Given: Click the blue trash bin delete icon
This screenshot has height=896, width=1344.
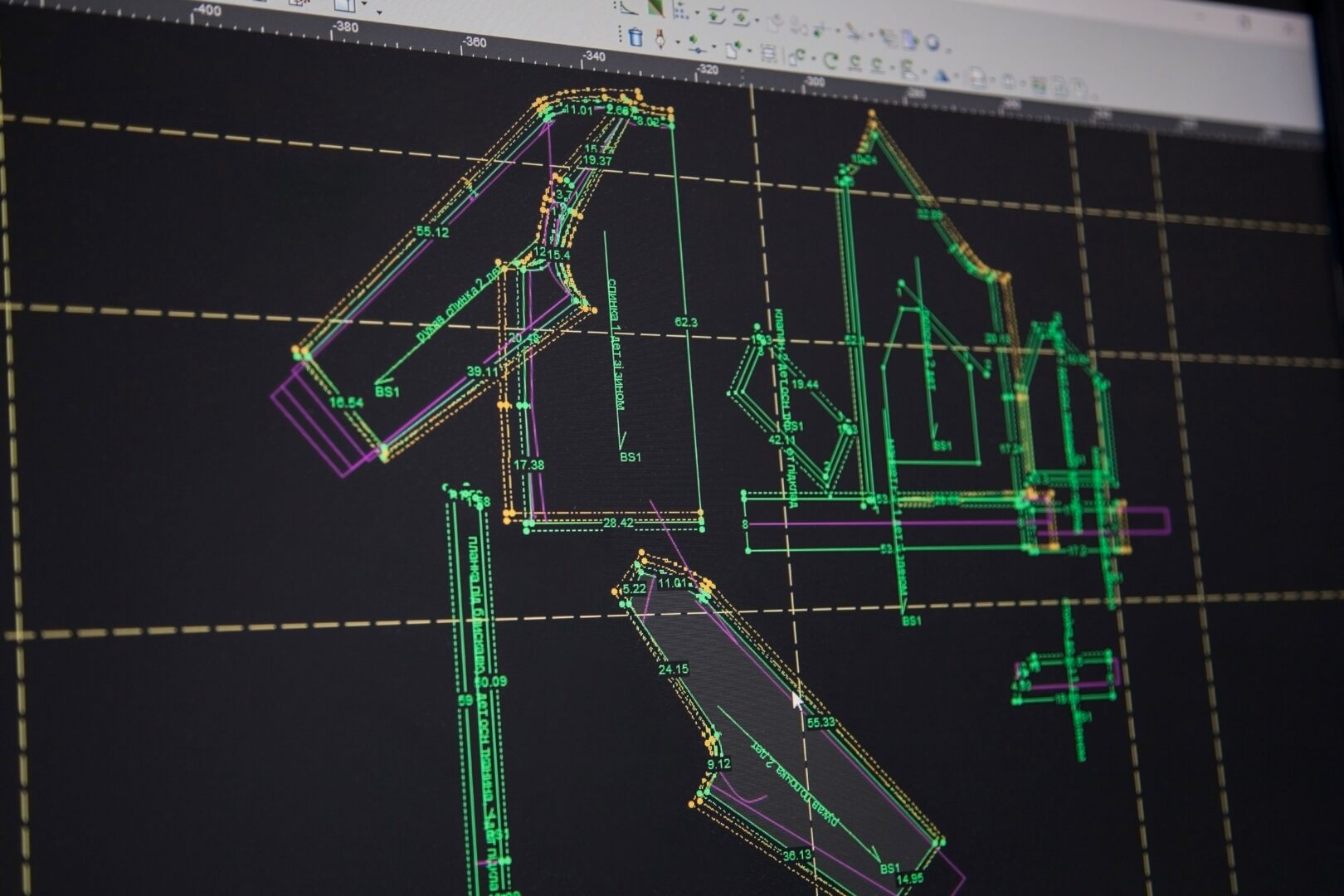Looking at the screenshot, I should pos(635,37).
